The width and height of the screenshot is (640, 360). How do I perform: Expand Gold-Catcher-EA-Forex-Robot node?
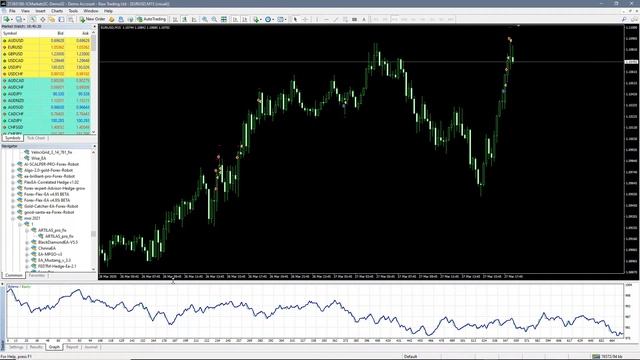13,206
